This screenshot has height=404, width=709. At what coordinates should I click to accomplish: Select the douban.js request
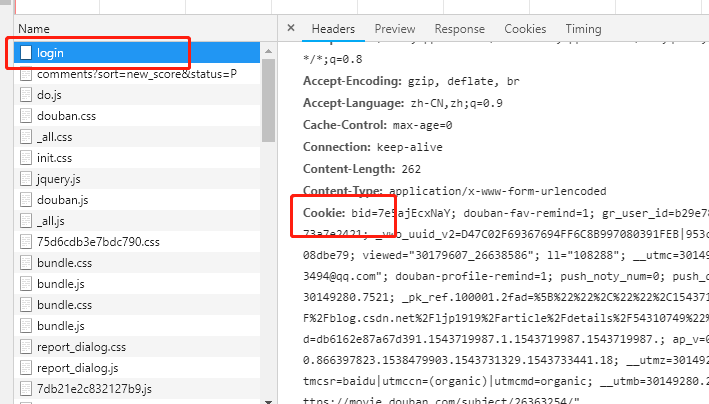click(x=137, y=200)
